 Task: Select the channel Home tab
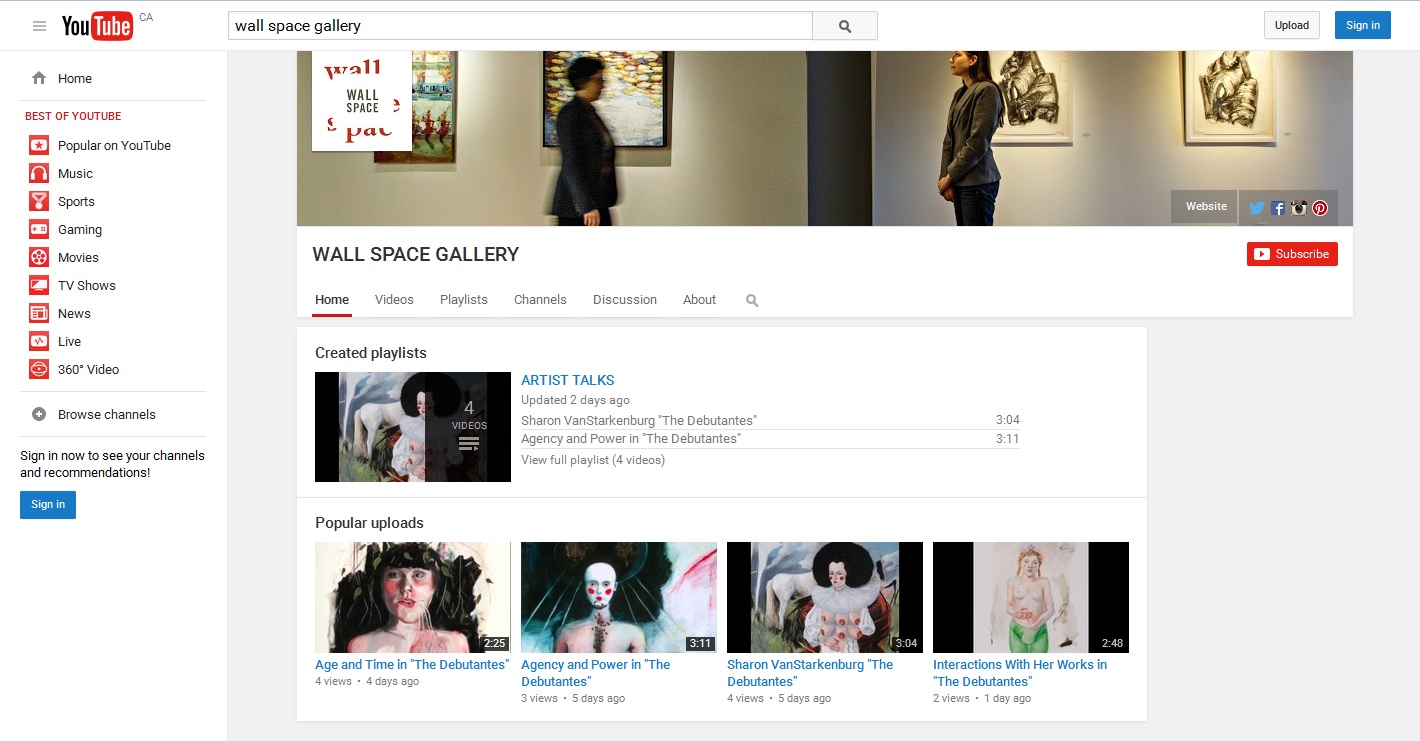(x=332, y=299)
